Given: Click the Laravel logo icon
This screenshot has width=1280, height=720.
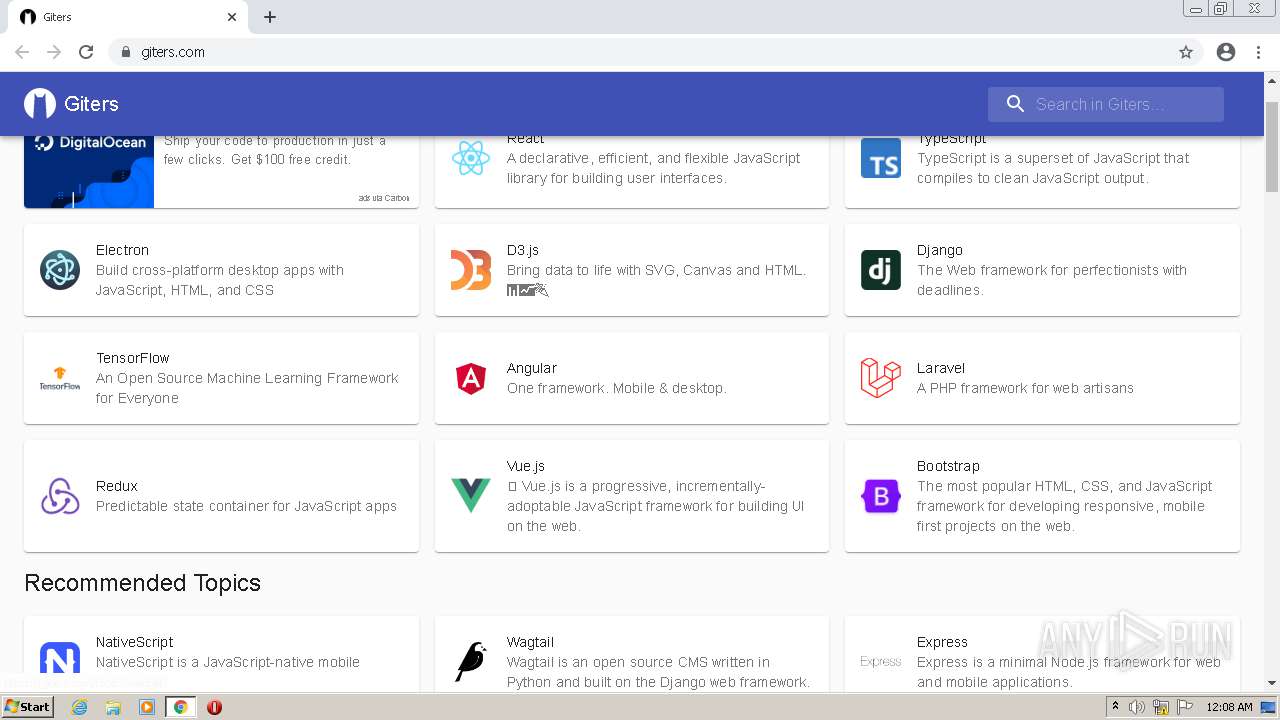Looking at the screenshot, I should (x=881, y=378).
